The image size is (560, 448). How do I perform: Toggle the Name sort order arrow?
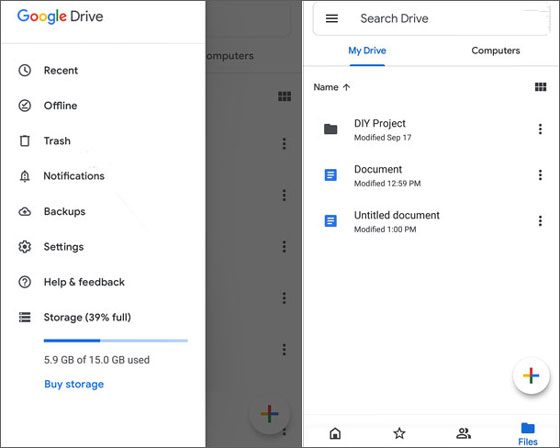click(346, 87)
